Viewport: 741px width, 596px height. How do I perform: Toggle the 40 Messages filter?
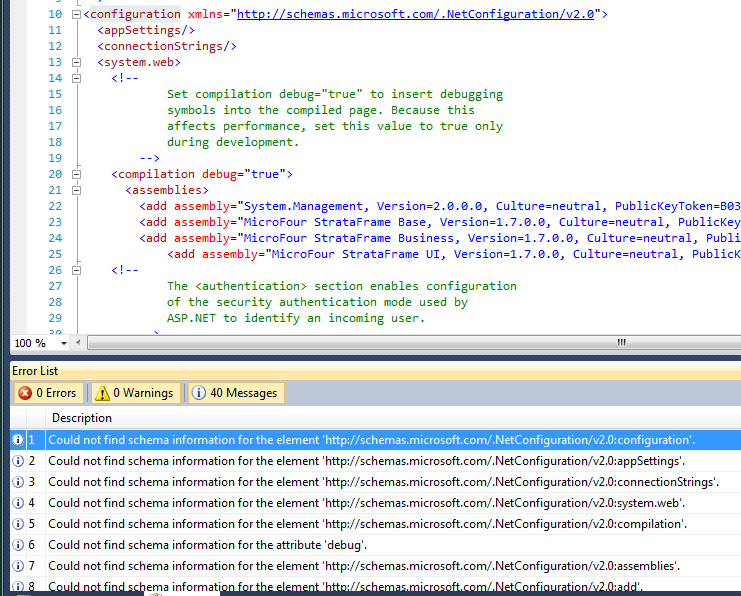[x=235, y=393]
